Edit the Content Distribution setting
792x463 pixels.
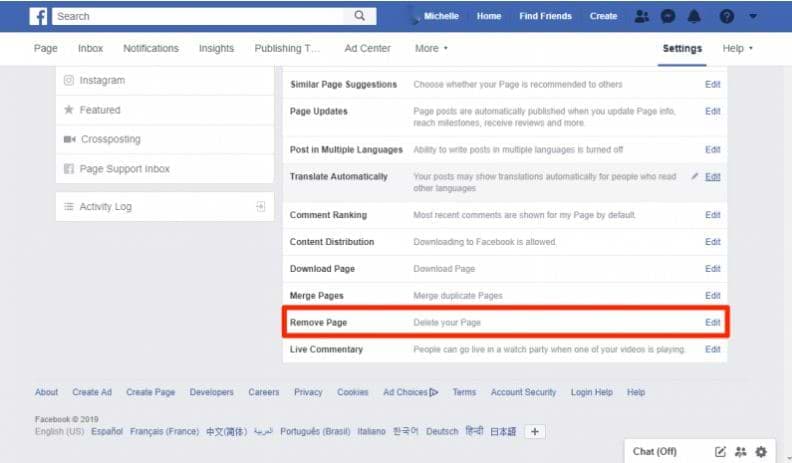(x=712, y=242)
